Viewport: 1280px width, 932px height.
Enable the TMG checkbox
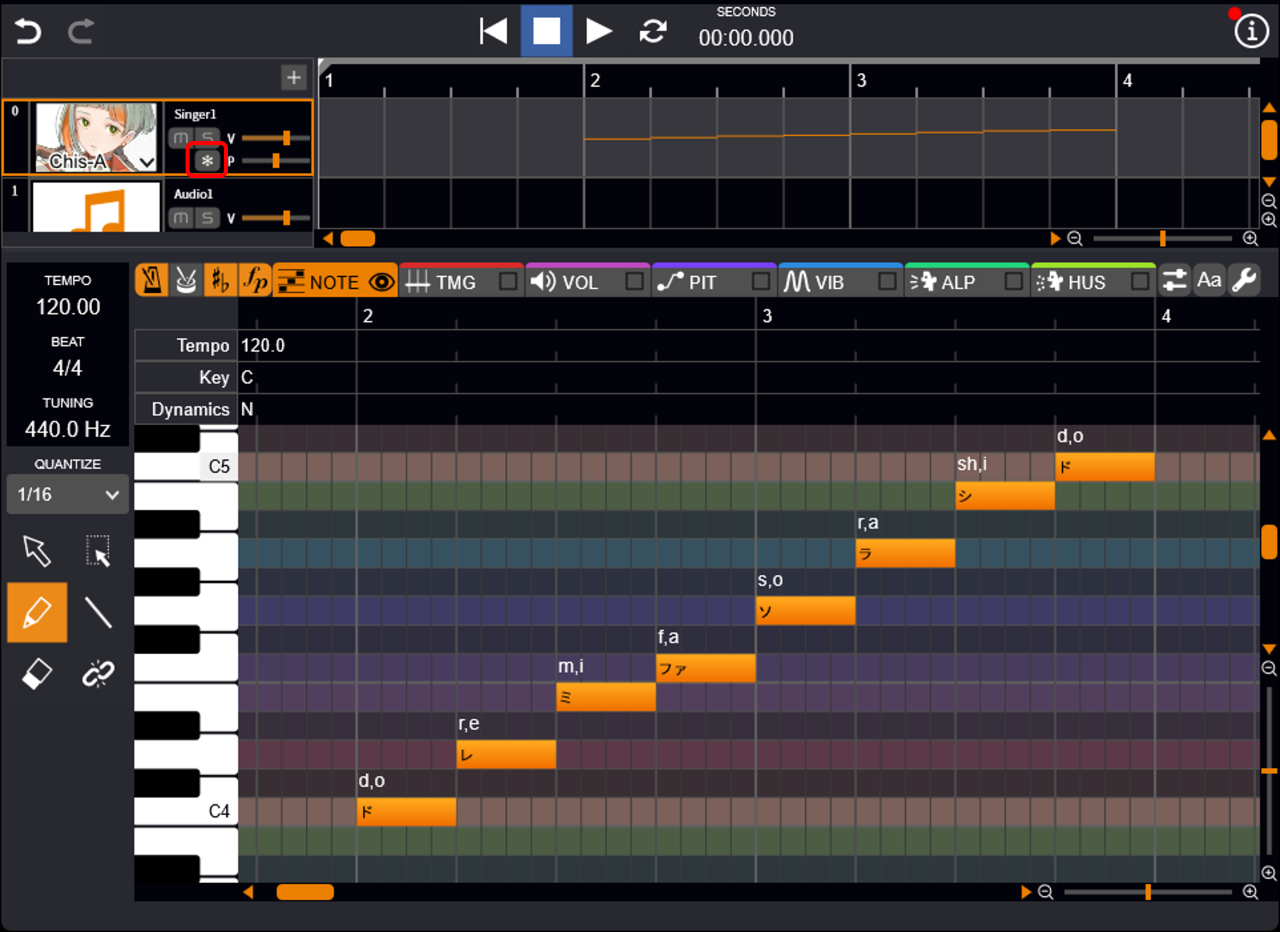click(508, 282)
